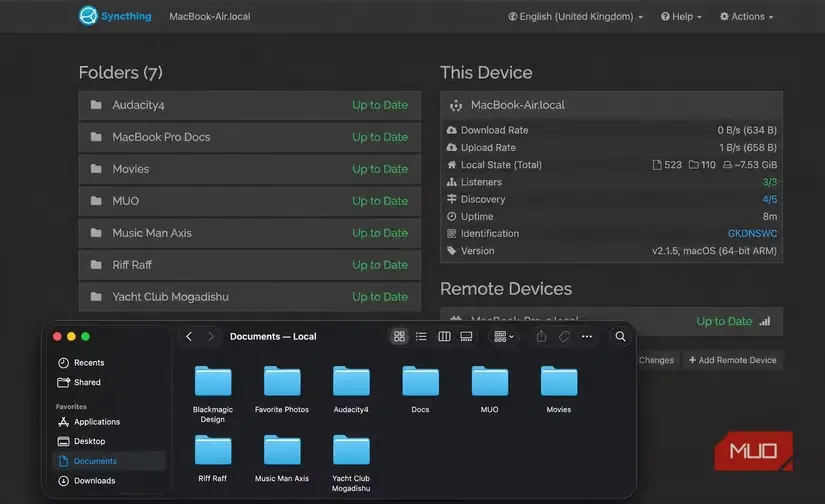Viewport: 825px width, 504px height.
Task: Select the Movies folder in Finder
Action: point(559,381)
